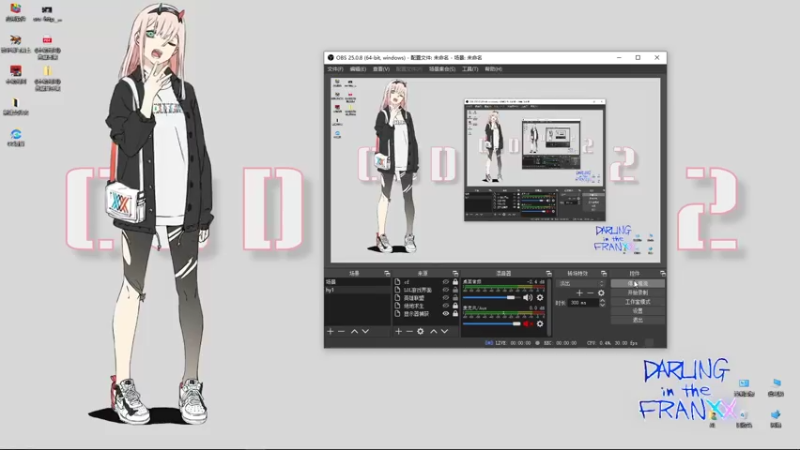Unmute the 麦克风/Aux red speaker icon
Image resolution: width=800 pixels, height=450 pixels.
tap(528, 323)
